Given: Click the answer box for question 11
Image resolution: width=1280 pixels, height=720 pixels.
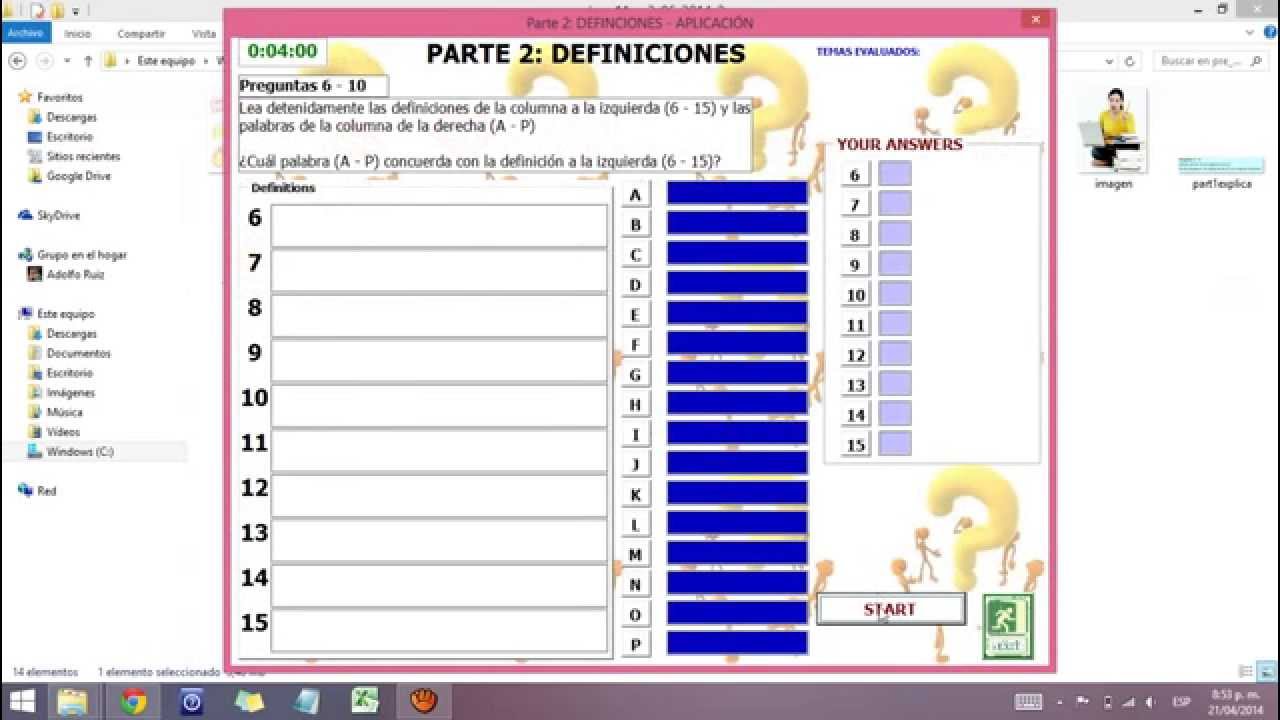Looking at the screenshot, I should pyautogui.click(x=895, y=324).
